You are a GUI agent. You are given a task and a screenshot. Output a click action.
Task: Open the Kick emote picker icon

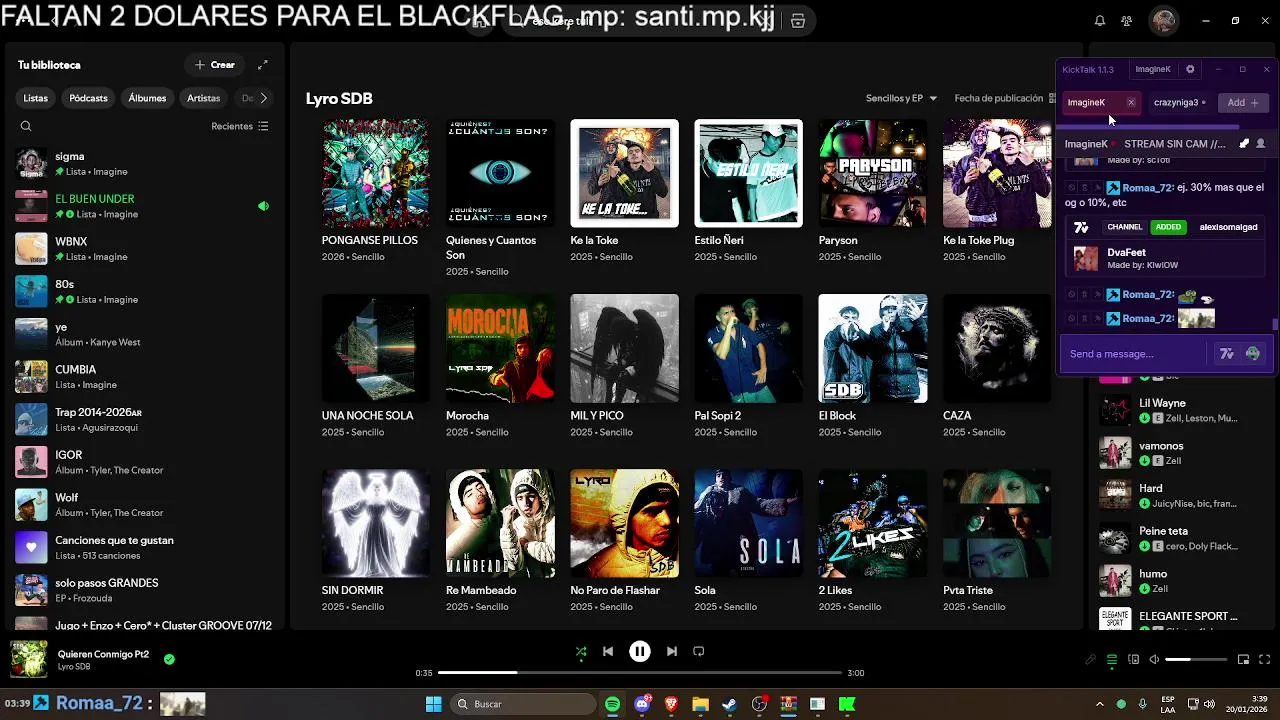[x=1252, y=354]
